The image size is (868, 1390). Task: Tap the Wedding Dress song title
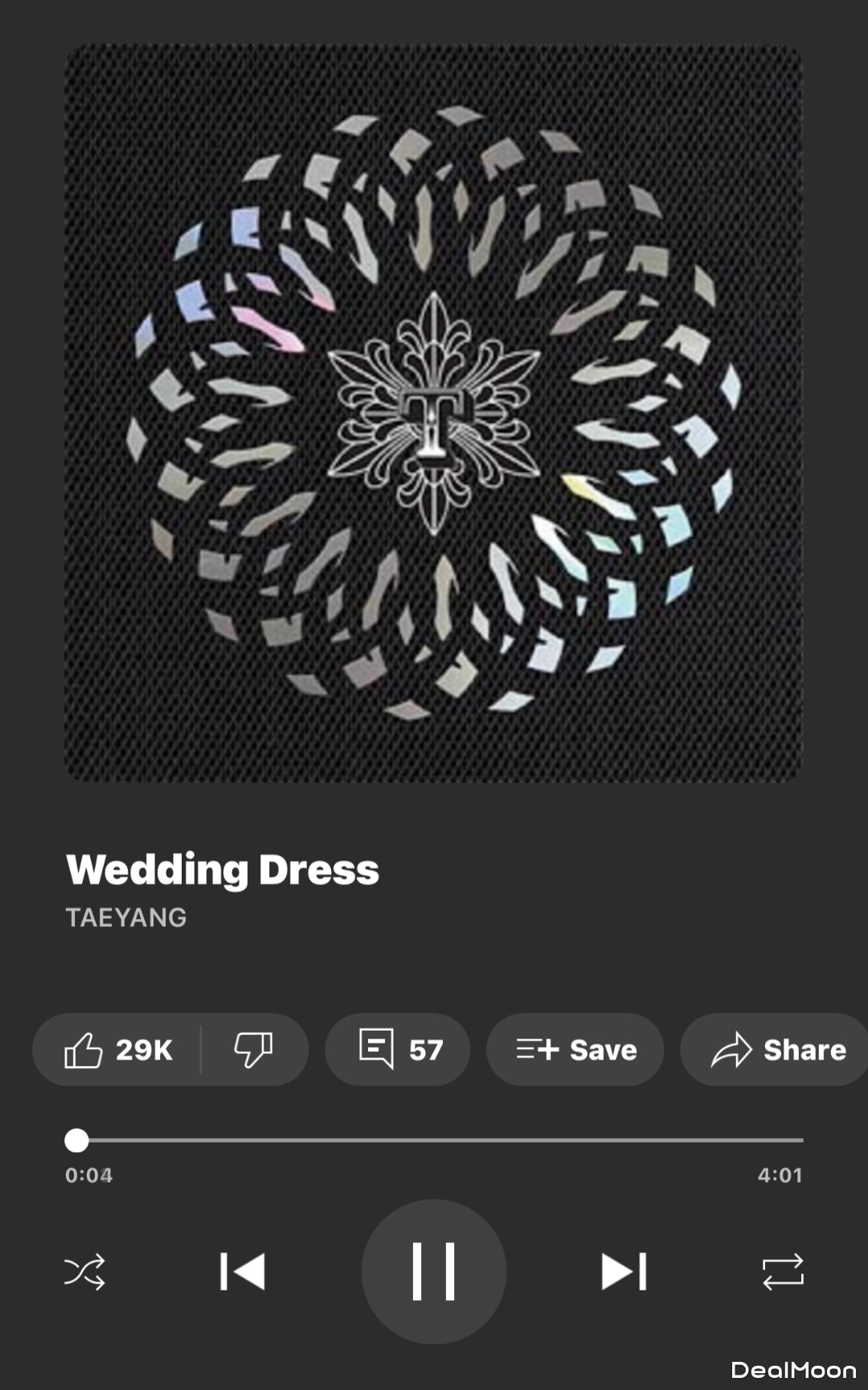pyautogui.click(x=223, y=870)
